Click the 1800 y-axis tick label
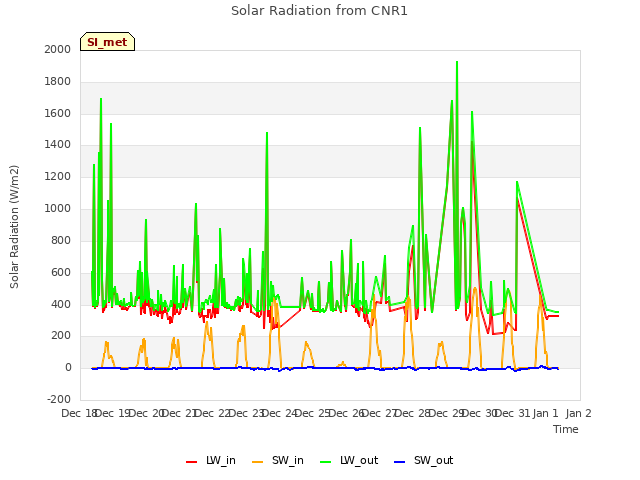Screen dimensions: 640x480 (58, 82)
